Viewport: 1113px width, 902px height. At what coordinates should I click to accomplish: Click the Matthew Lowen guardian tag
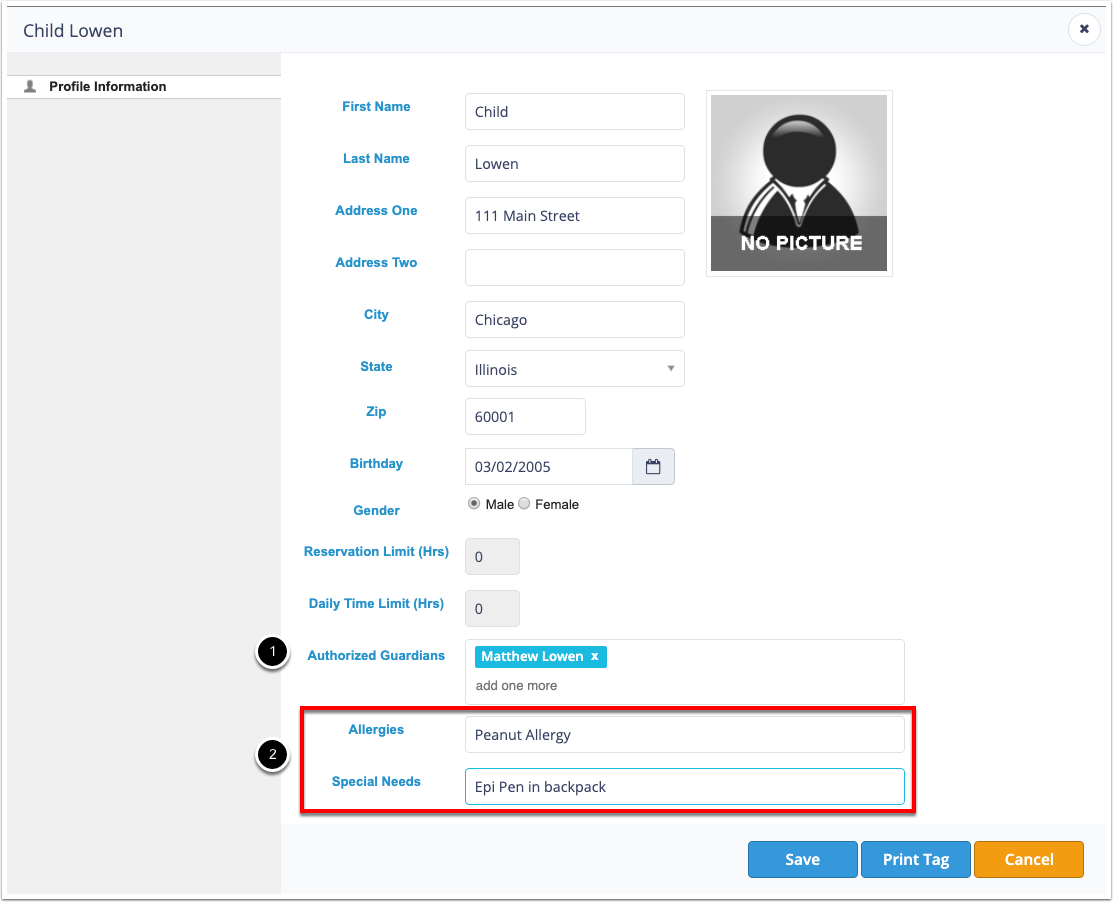click(x=541, y=656)
